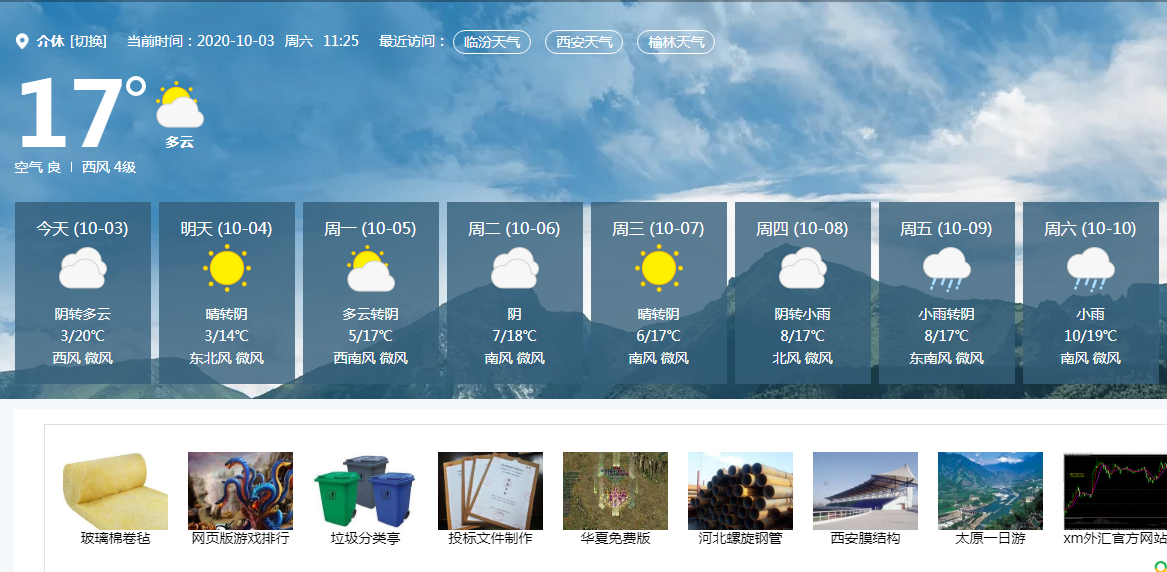Click the 周五 (10-09) date heading
Screen dimensions: 1167x572
pos(947,229)
